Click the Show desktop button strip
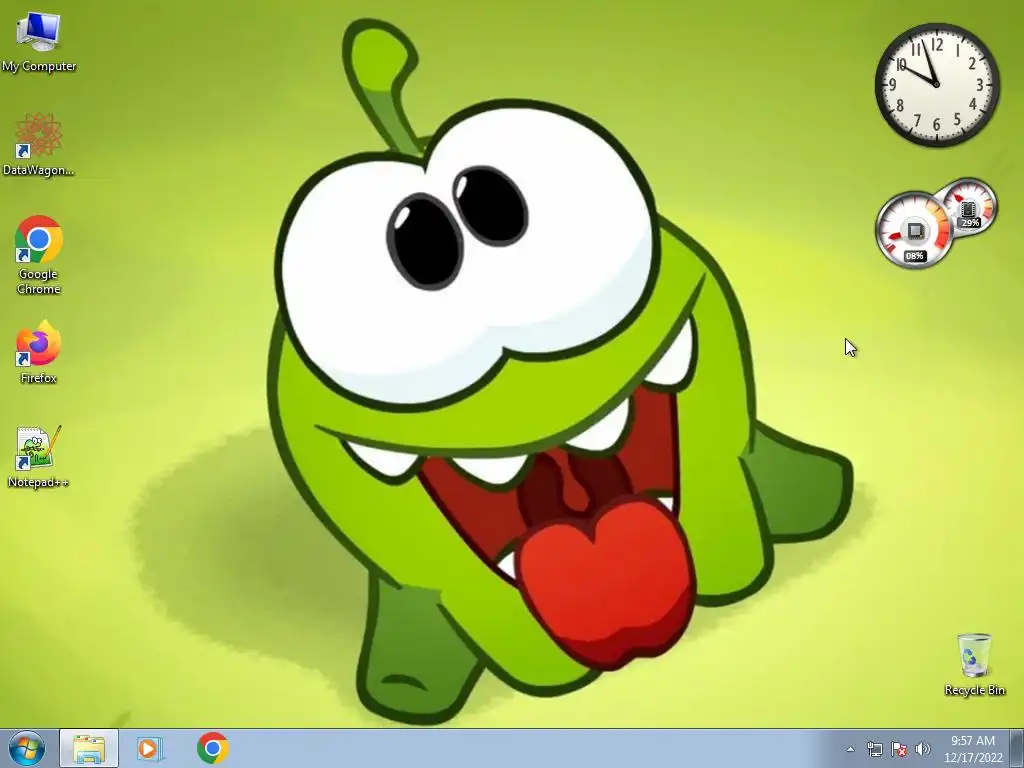The height and width of the screenshot is (768, 1024). click(x=1017, y=748)
